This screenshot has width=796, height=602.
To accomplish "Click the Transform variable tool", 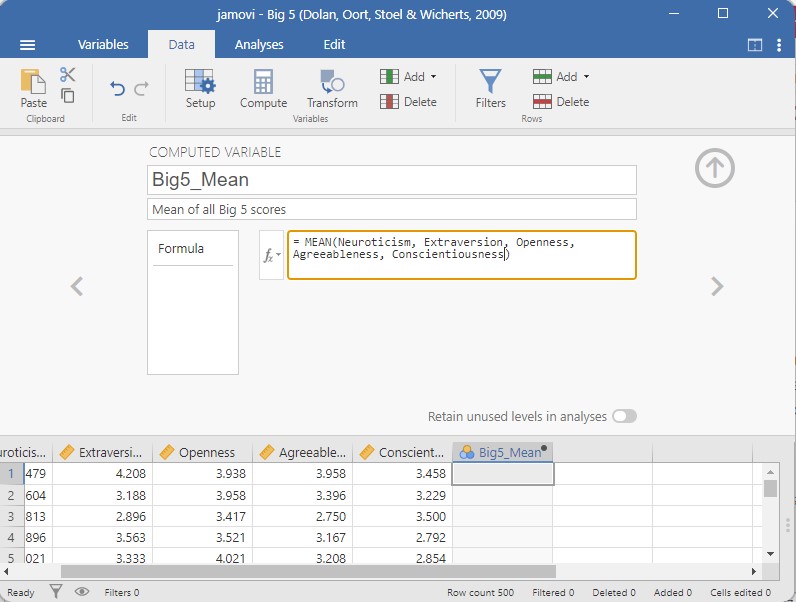I will click(332, 89).
